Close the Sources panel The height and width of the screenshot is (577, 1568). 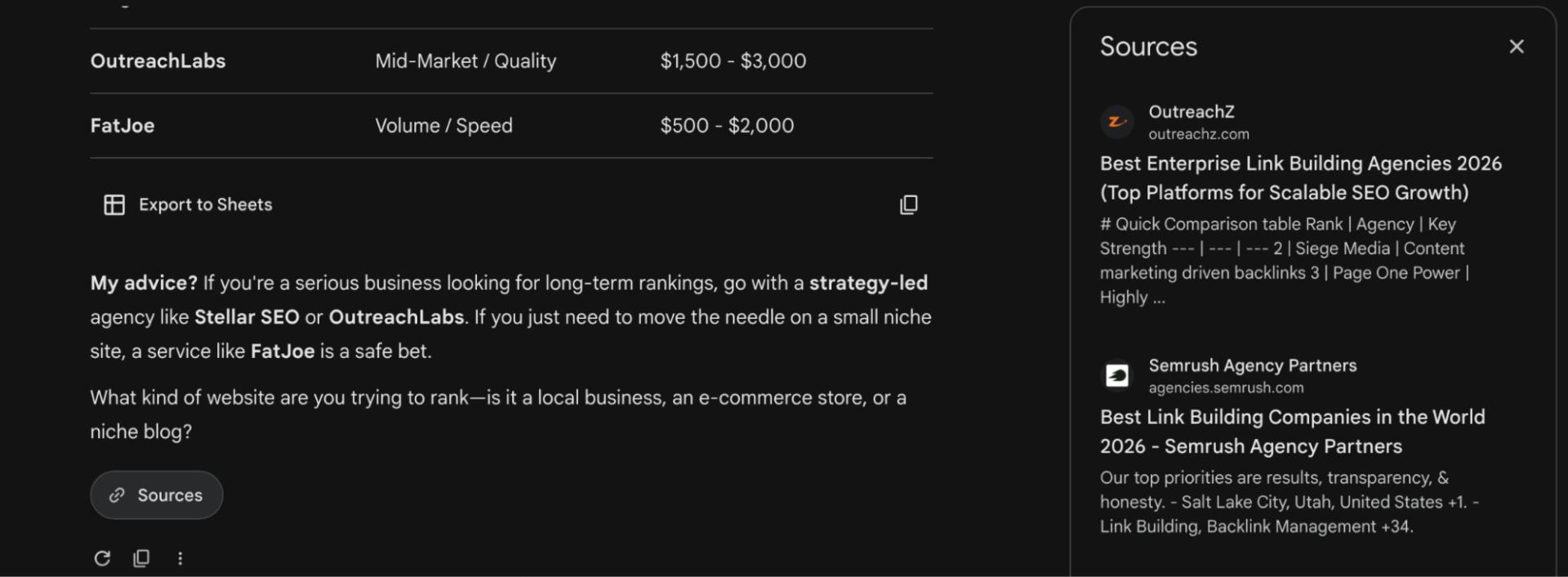click(1517, 47)
